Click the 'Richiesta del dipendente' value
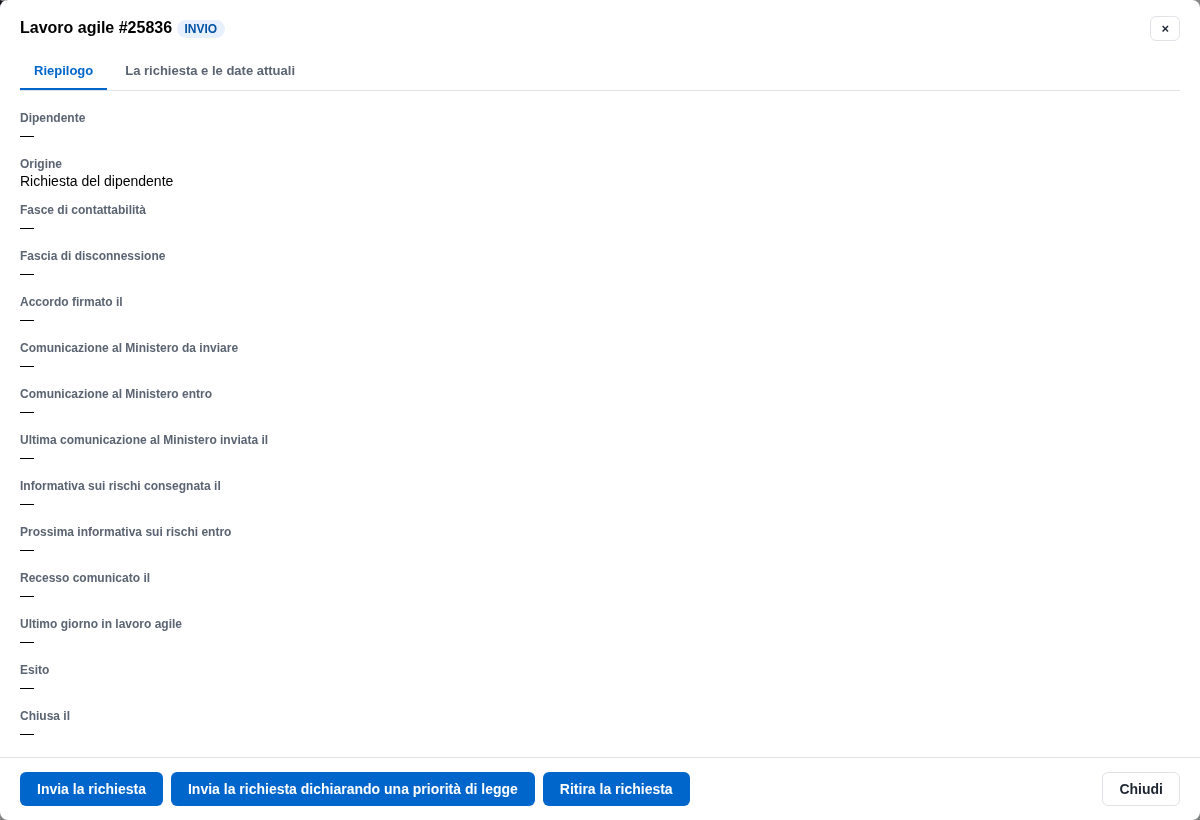Viewport: 1200px width, 820px height. pos(96,181)
